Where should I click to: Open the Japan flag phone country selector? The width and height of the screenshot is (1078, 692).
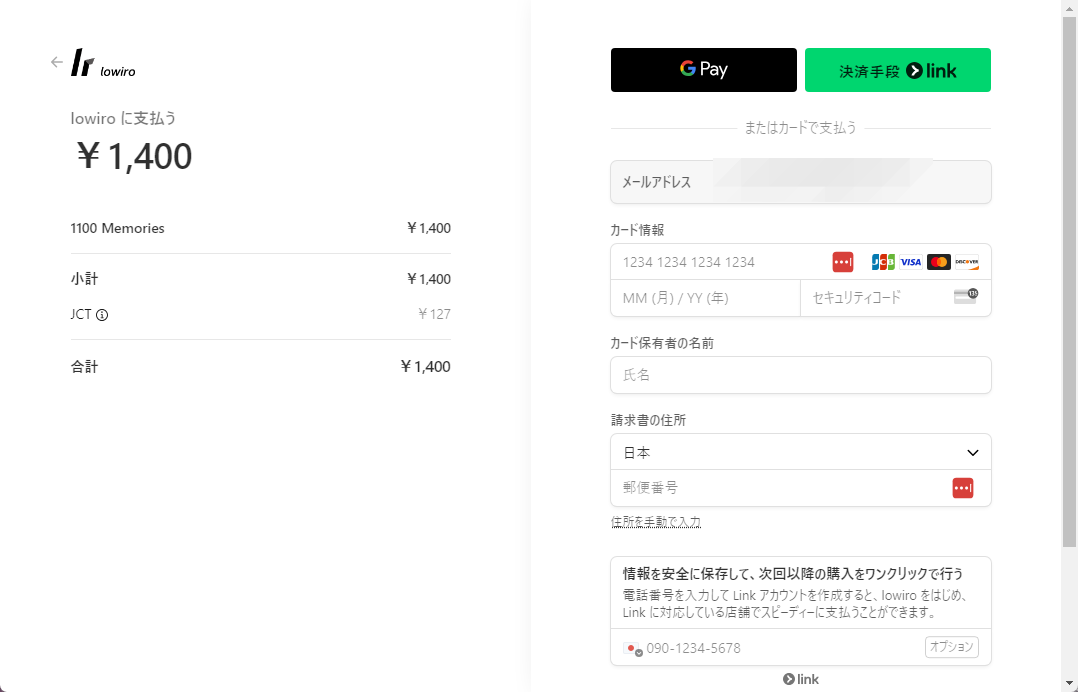(x=632, y=649)
